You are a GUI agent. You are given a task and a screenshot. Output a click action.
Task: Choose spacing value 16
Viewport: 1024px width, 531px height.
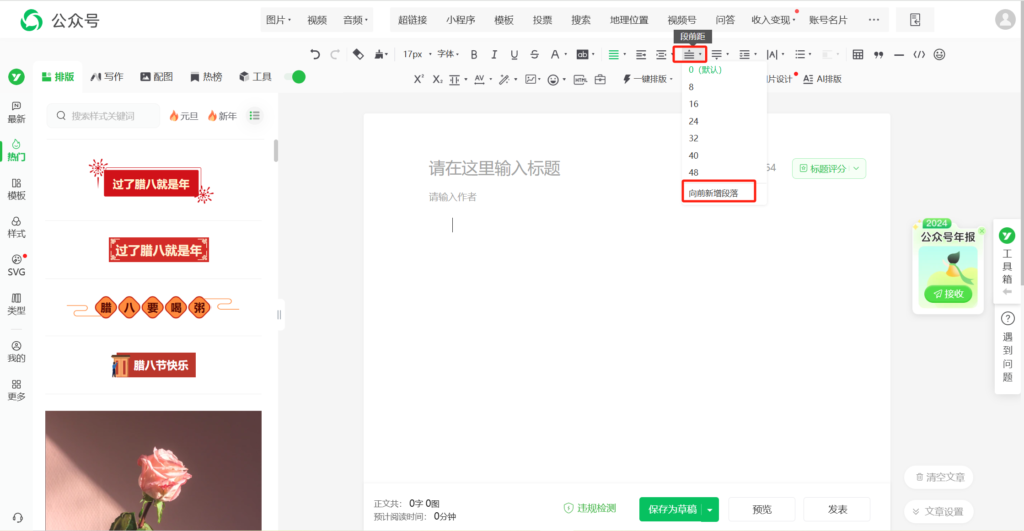[x=694, y=104]
